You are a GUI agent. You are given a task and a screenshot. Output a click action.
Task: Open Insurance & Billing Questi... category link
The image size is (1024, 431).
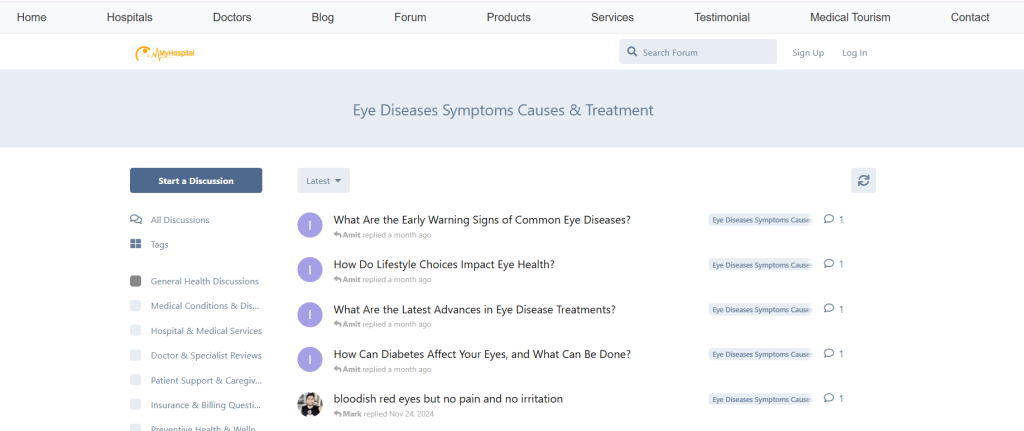206,406
